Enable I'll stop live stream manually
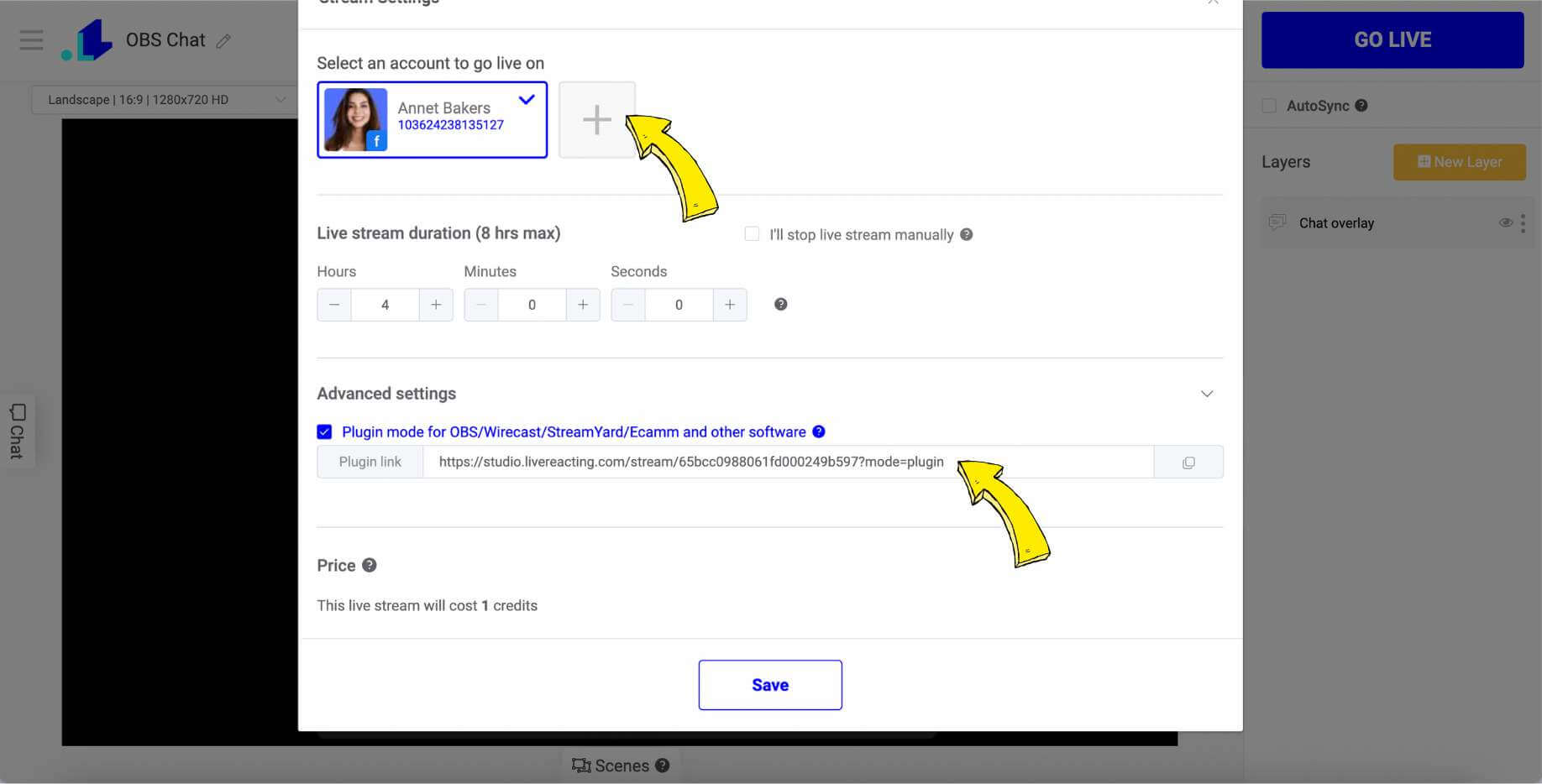 [x=752, y=234]
